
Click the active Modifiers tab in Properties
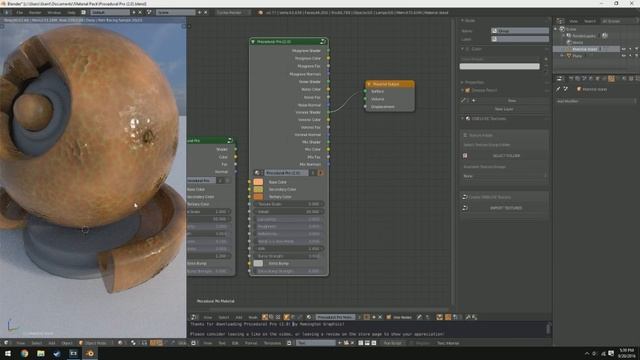(611, 78)
